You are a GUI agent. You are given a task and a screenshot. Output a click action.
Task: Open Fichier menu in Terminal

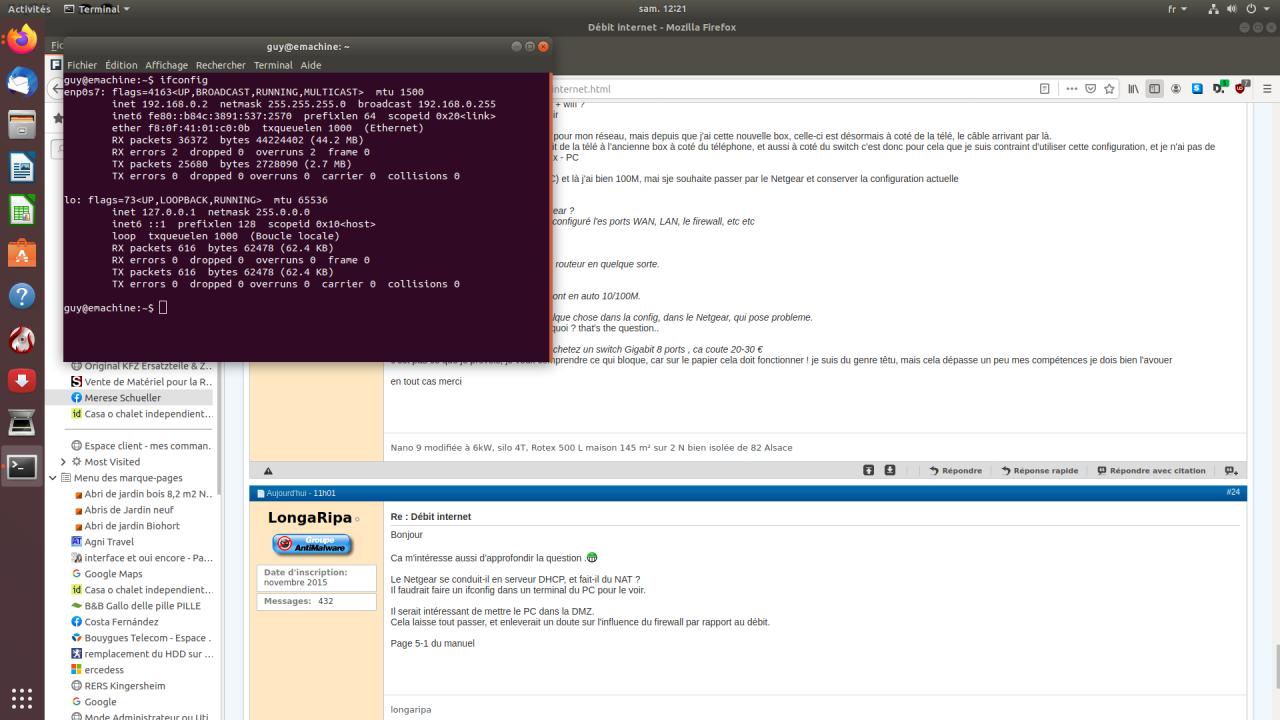[82, 65]
